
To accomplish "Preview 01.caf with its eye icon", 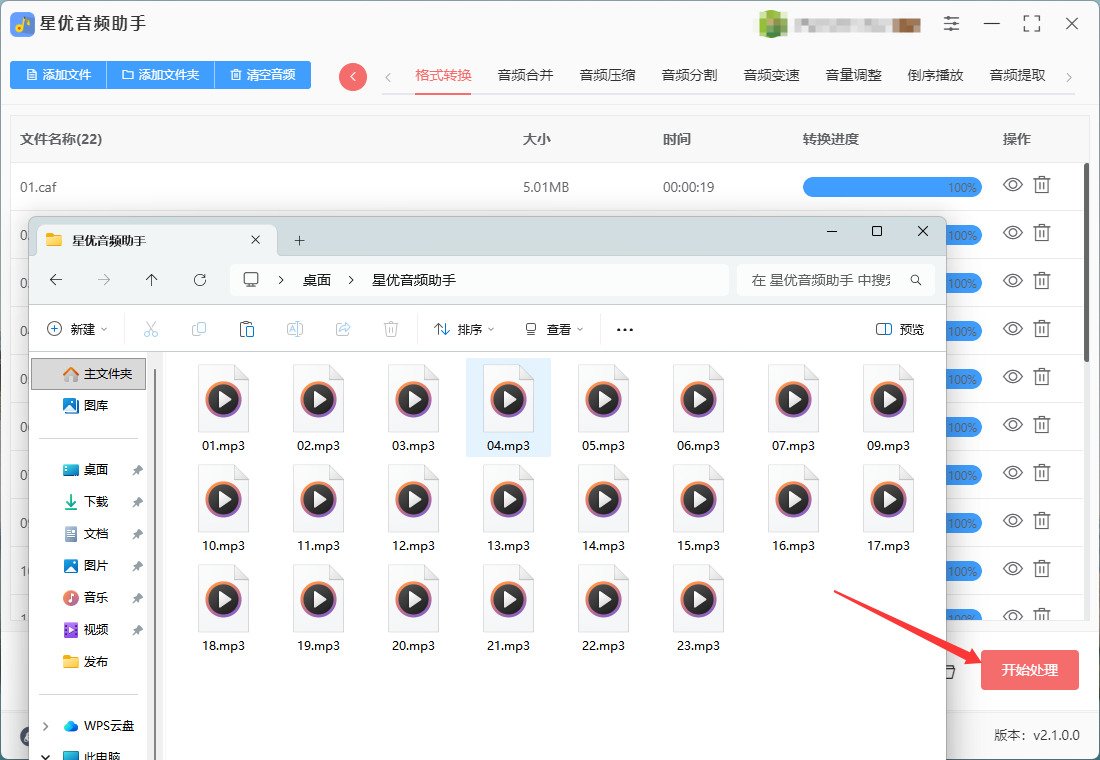I will pos(1012,185).
